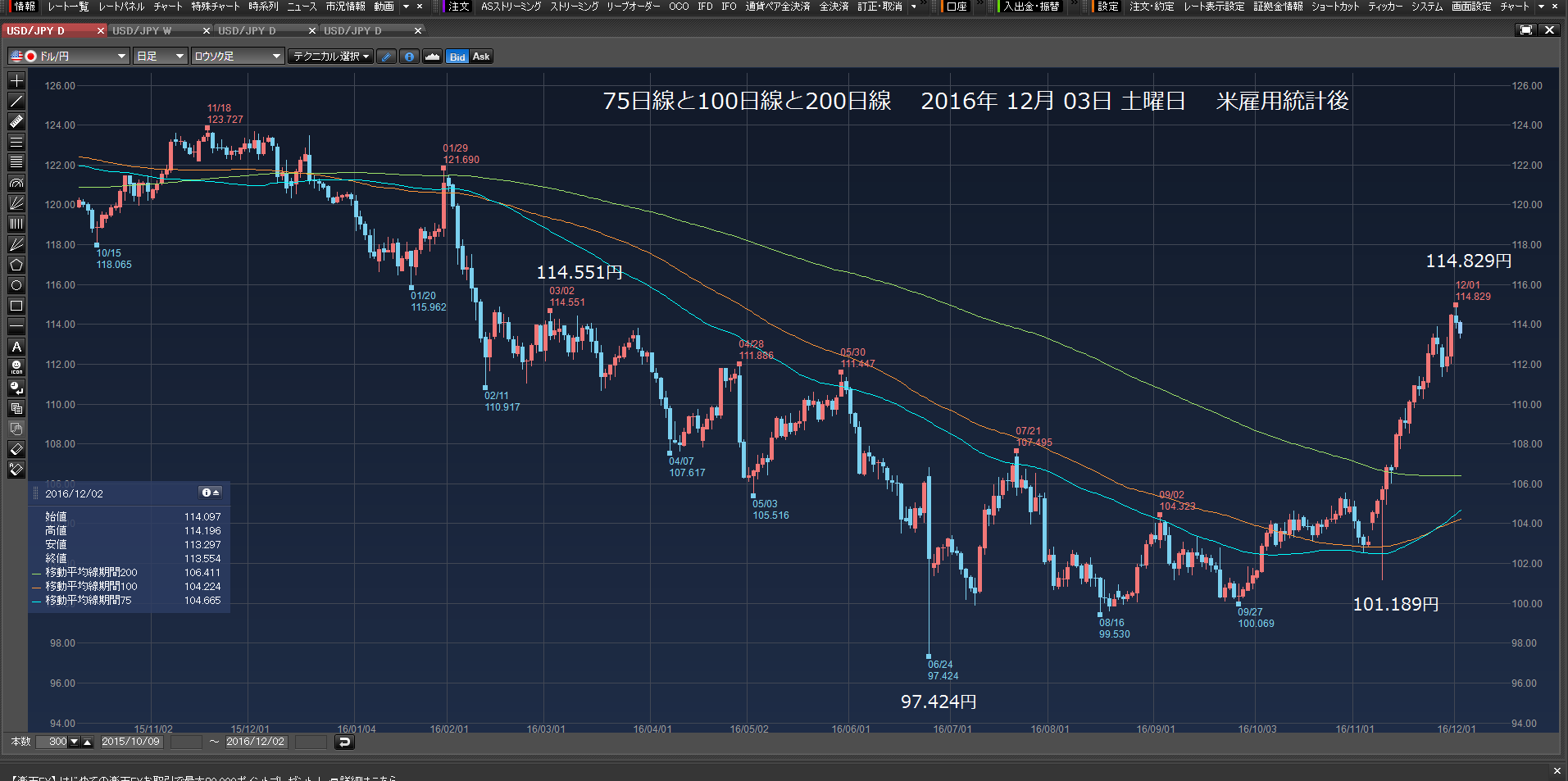Open the OCO order menu item
The width and height of the screenshot is (1568, 781).
tap(679, 7)
